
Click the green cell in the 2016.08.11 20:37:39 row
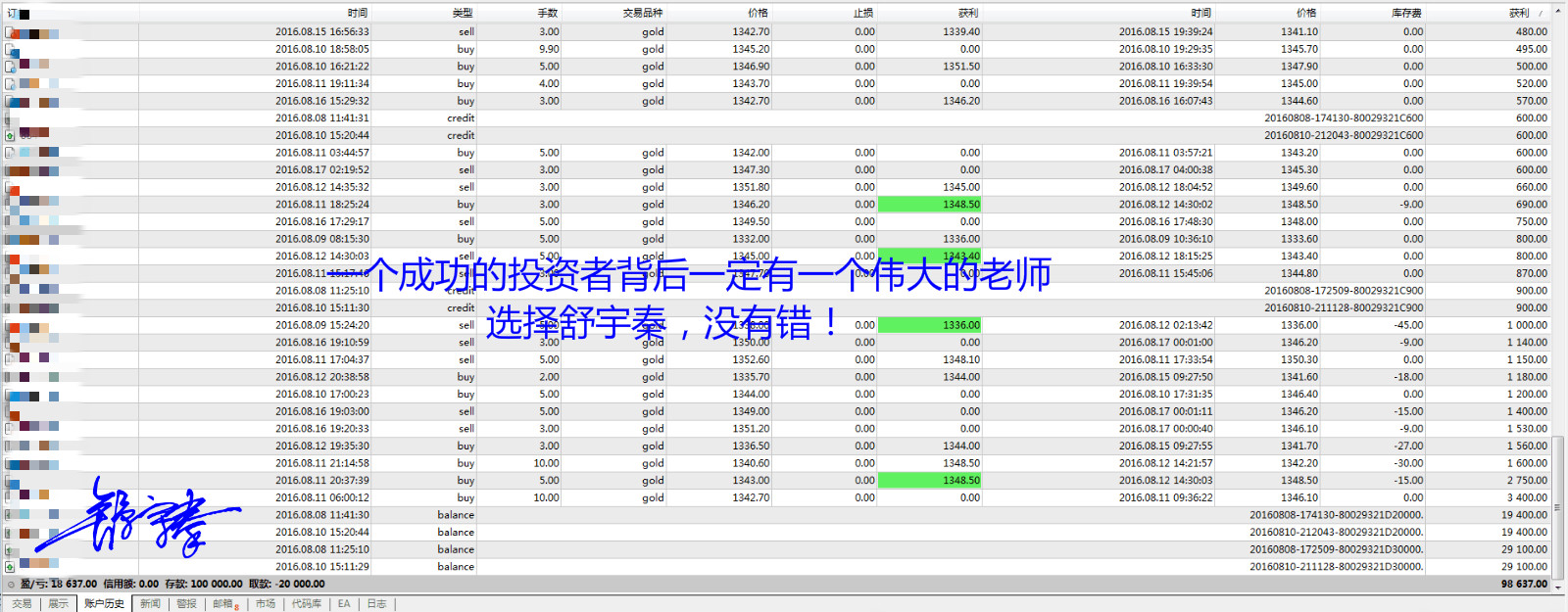point(929,481)
